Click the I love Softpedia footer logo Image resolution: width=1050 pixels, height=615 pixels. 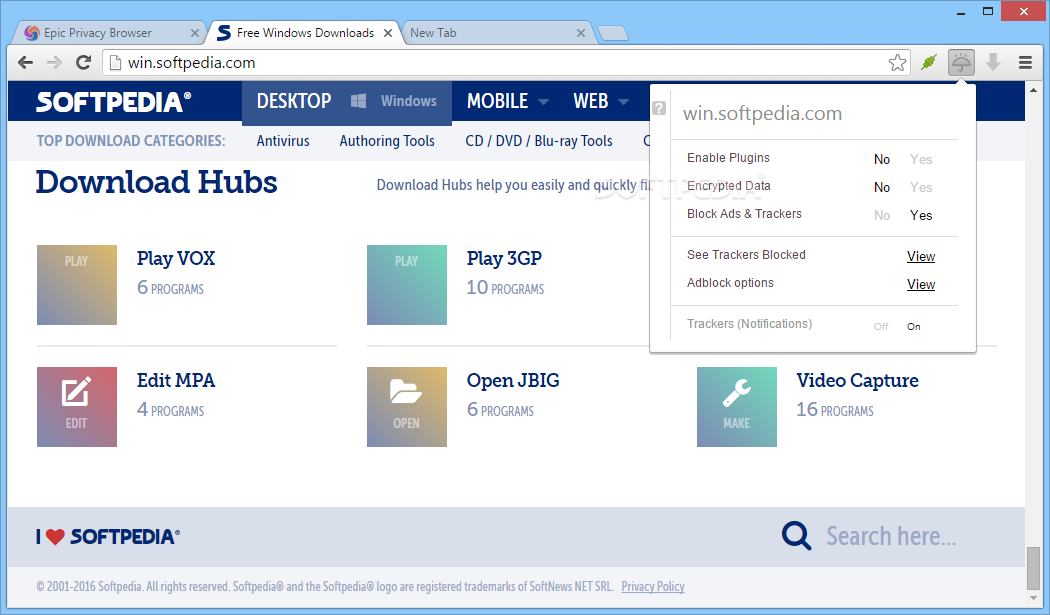click(x=108, y=537)
